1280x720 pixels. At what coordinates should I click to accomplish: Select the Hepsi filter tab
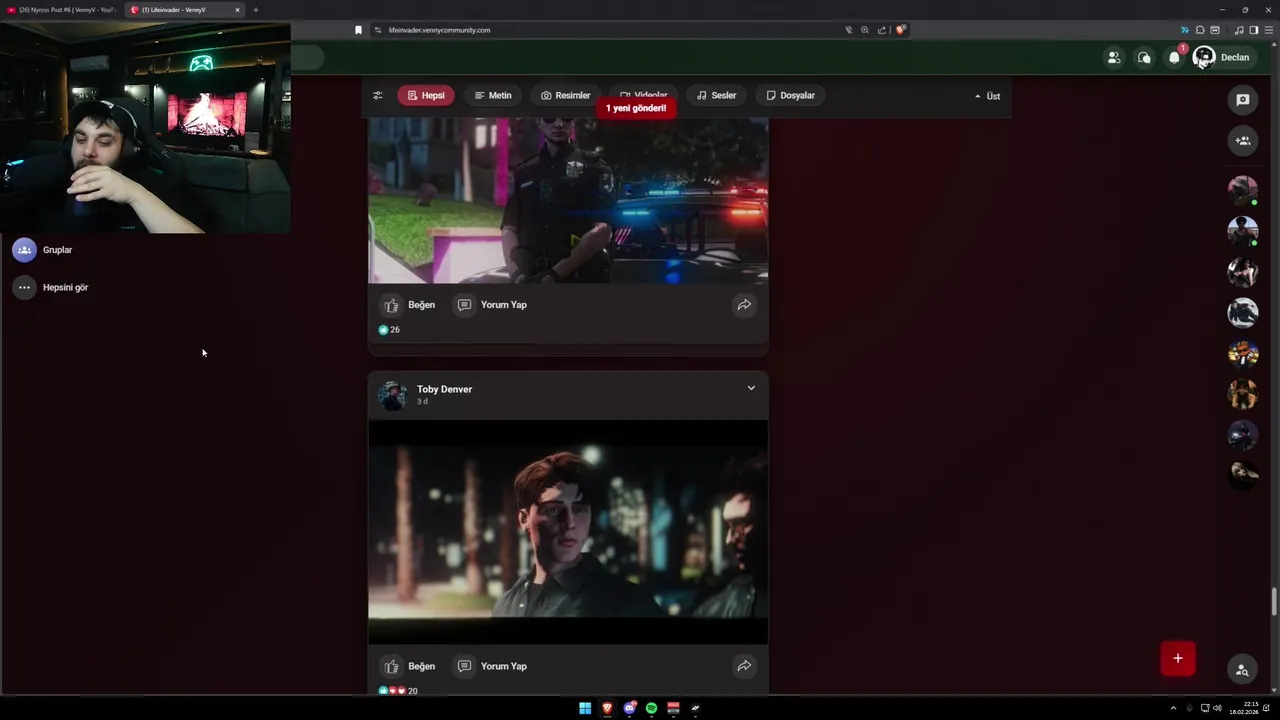[x=426, y=95]
